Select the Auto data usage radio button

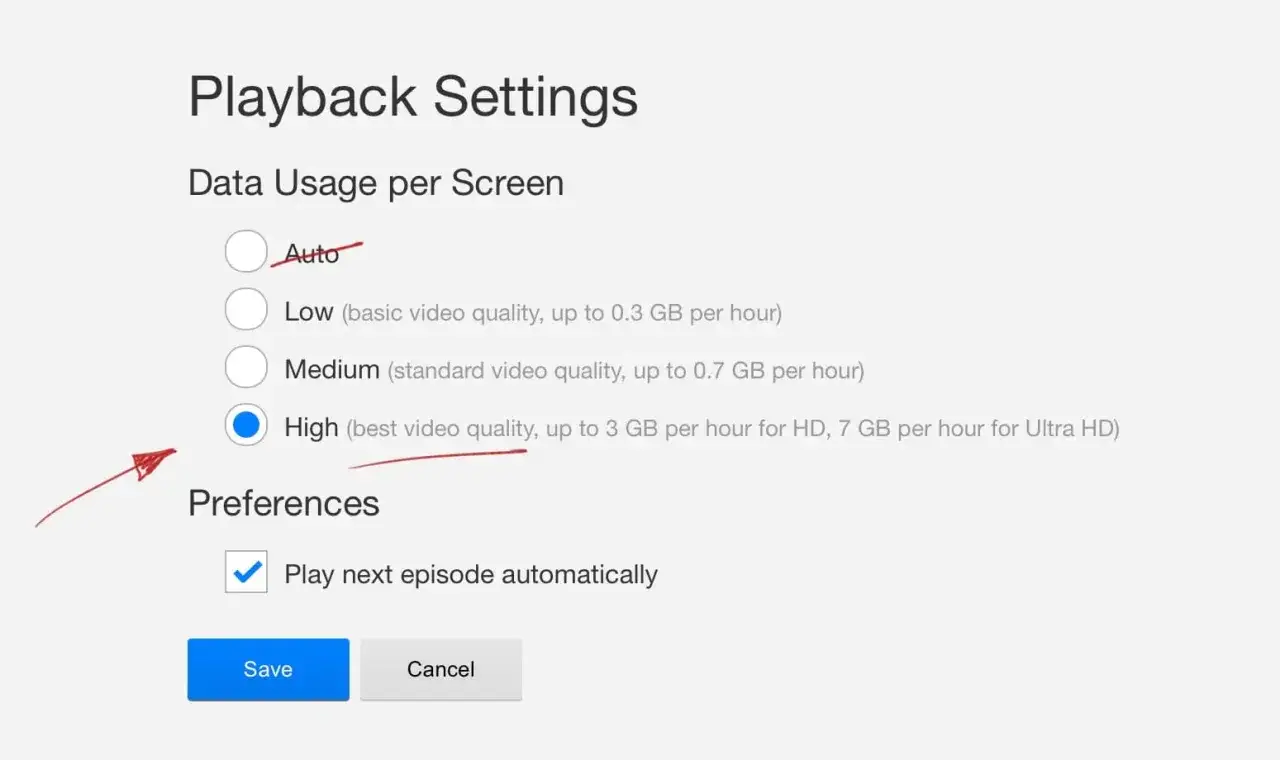point(246,251)
